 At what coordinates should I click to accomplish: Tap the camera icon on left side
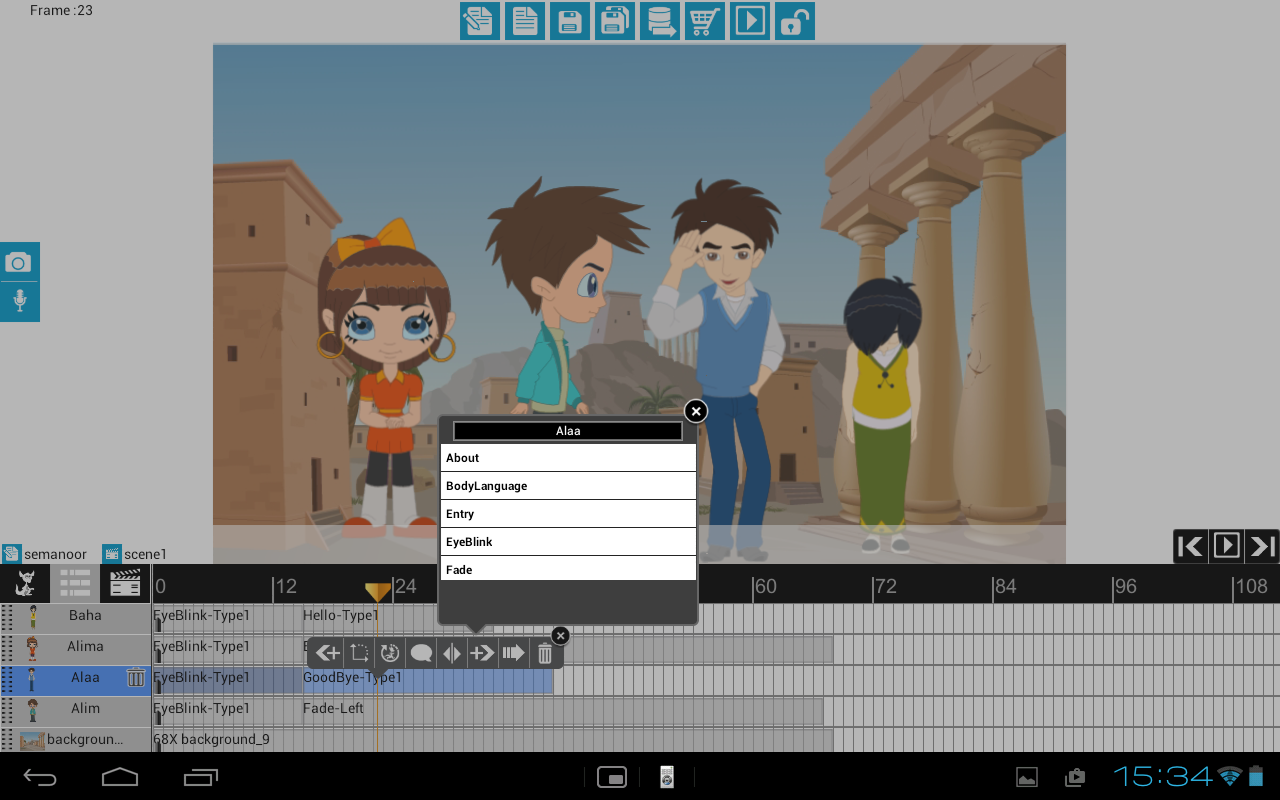coord(19,262)
